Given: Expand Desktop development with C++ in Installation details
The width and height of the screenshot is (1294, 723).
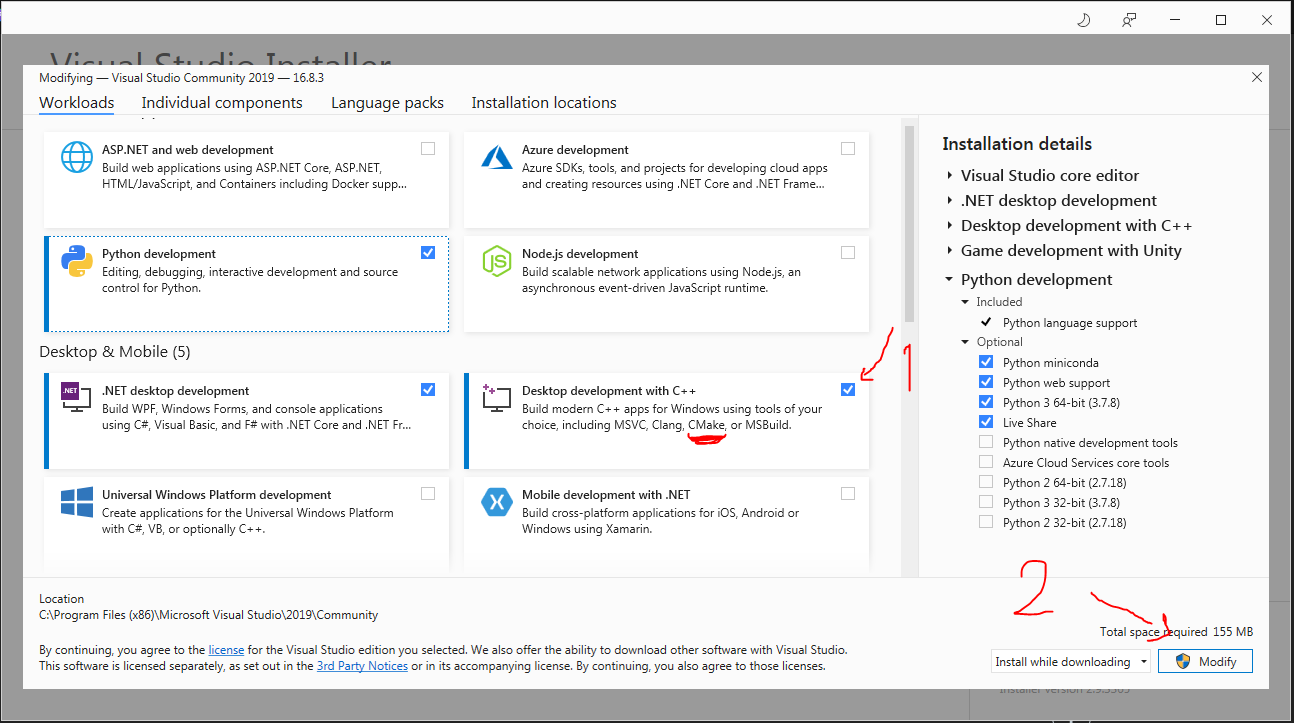Looking at the screenshot, I should tap(949, 226).
